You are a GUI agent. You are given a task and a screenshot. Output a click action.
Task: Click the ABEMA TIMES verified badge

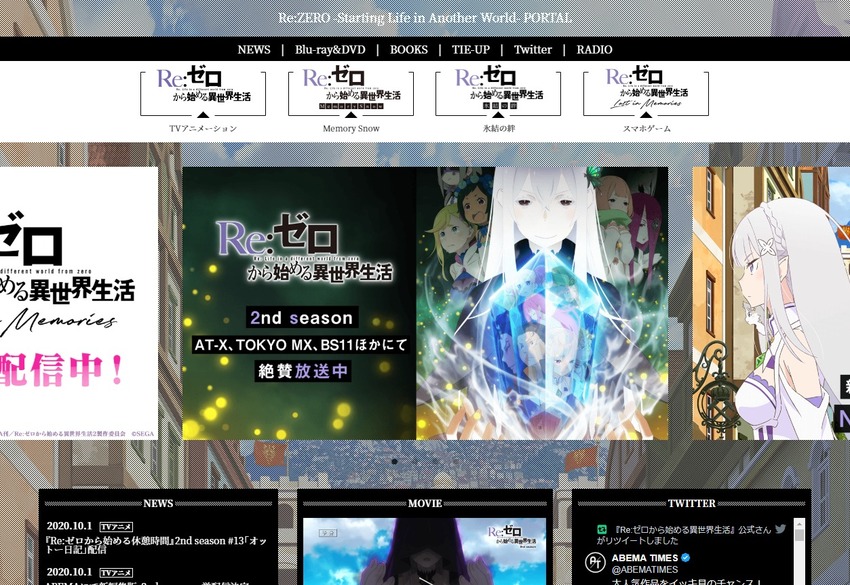(x=686, y=557)
